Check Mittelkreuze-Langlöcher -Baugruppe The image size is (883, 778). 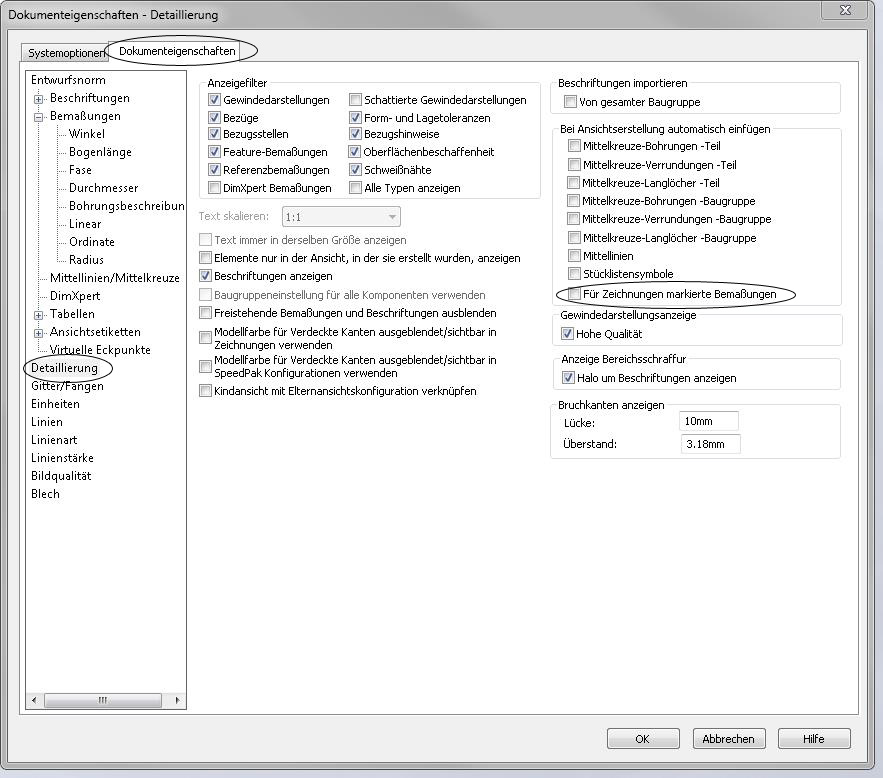[x=574, y=238]
